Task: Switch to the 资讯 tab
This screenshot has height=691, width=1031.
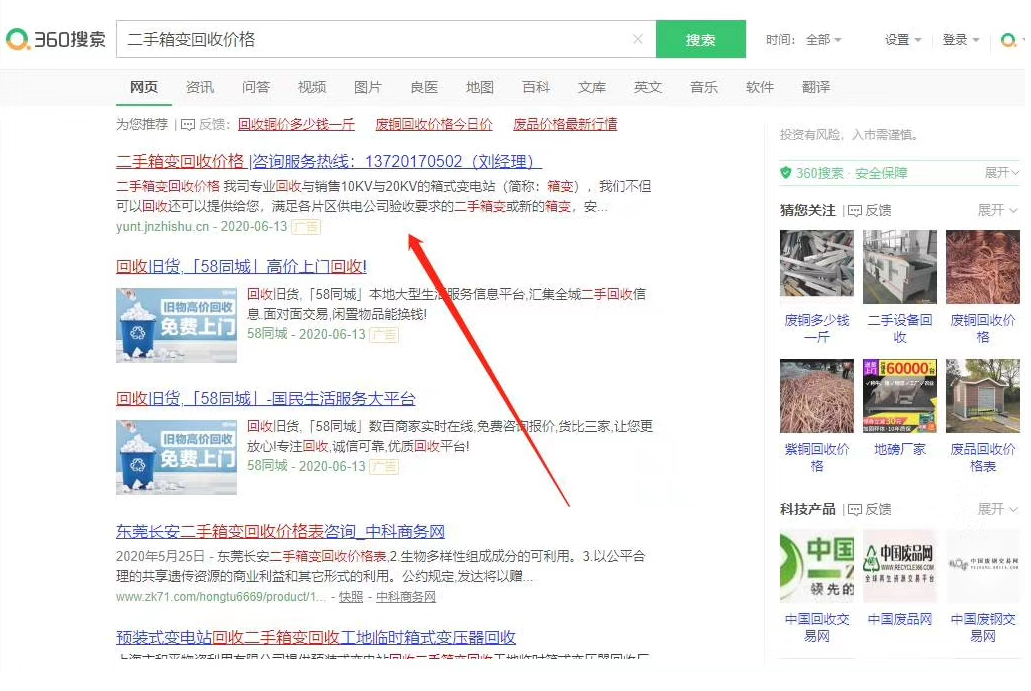Action: click(x=200, y=87)
